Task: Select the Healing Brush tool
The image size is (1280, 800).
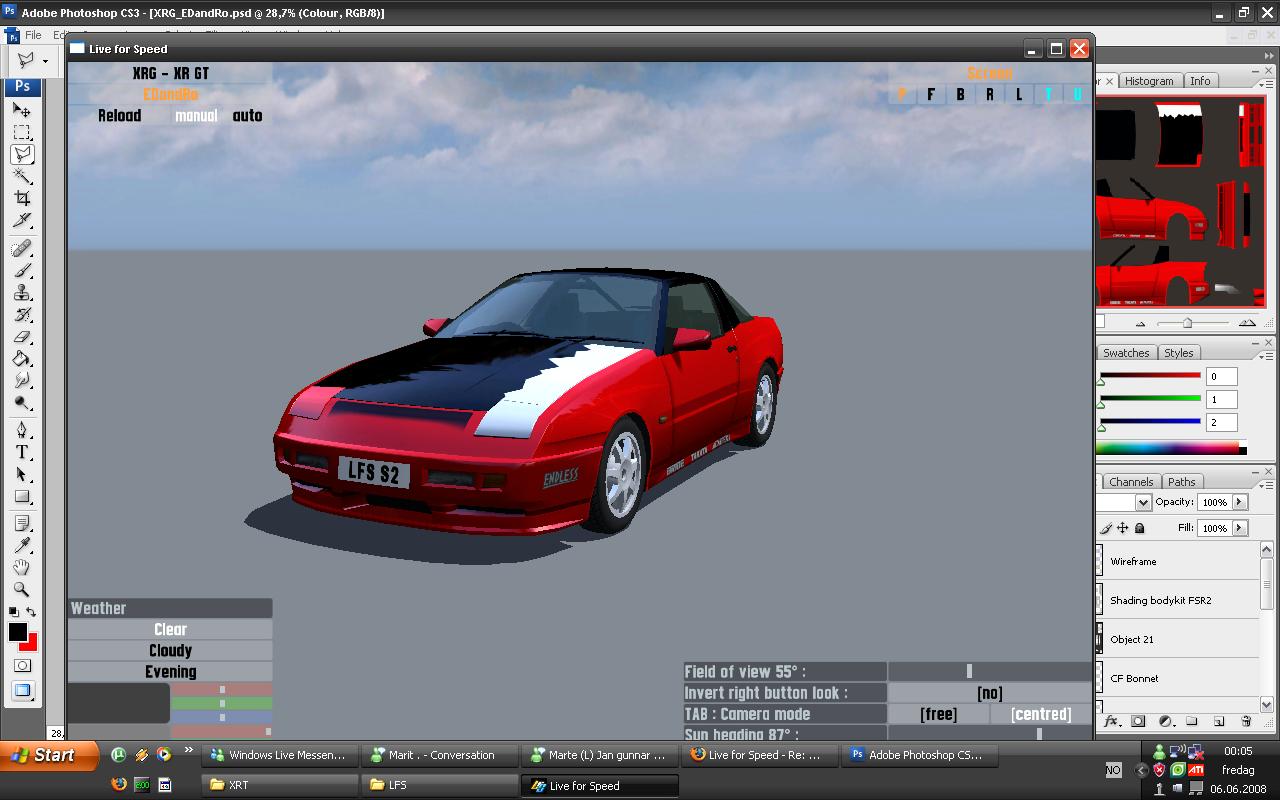Action: click(x=22, y=248)
